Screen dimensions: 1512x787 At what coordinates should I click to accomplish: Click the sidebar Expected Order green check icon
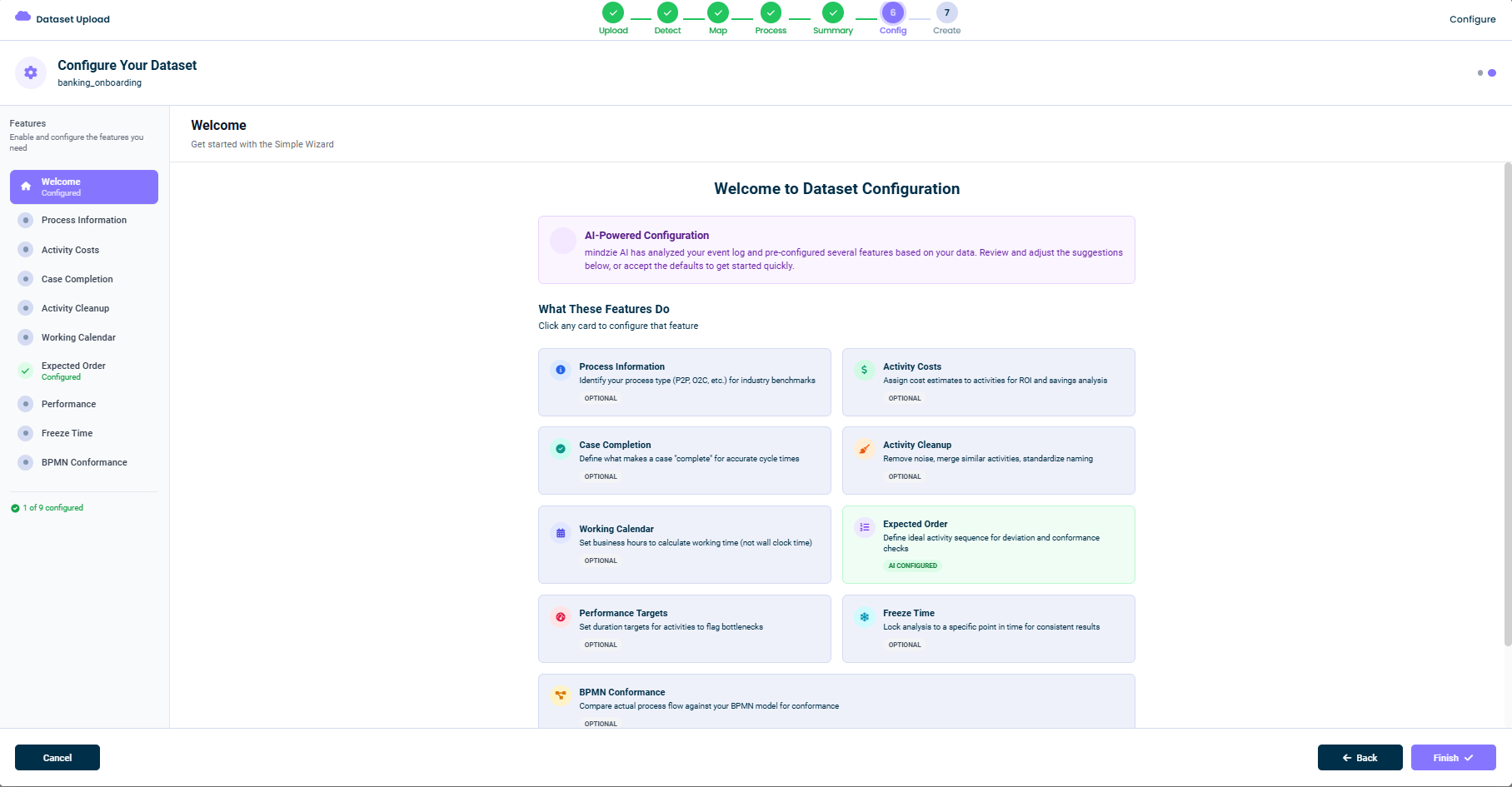tap(26, 371)
